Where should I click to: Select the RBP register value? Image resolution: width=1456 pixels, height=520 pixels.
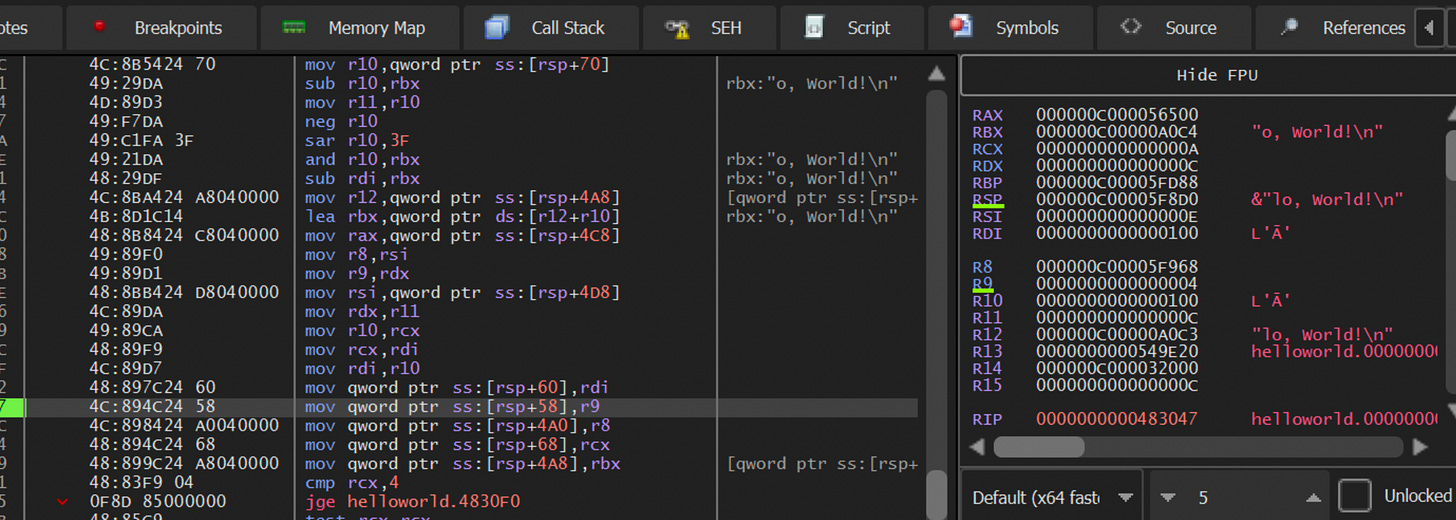(1117, 183)
